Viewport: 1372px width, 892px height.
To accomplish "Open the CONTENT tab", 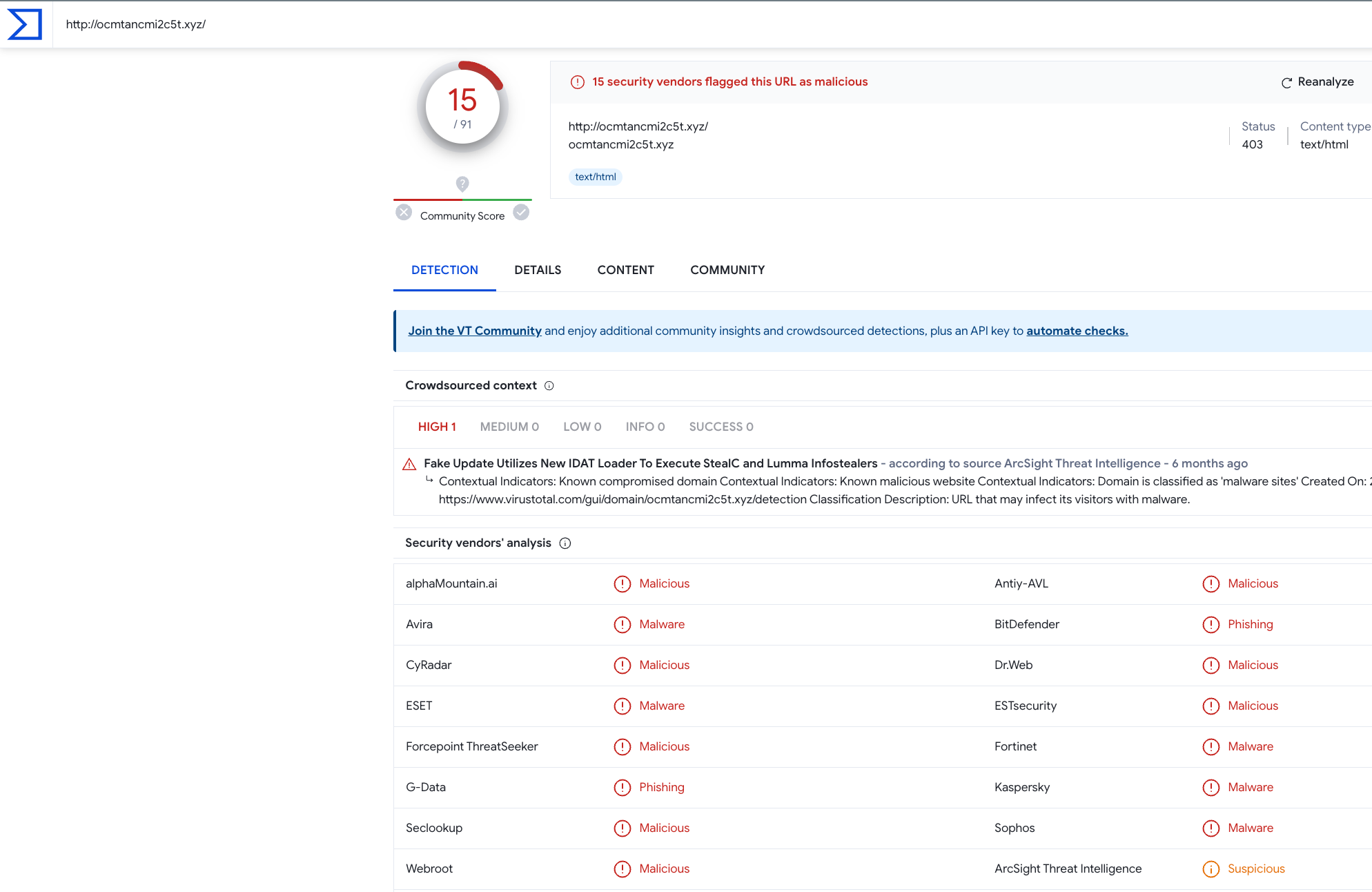I will point(625,270).
